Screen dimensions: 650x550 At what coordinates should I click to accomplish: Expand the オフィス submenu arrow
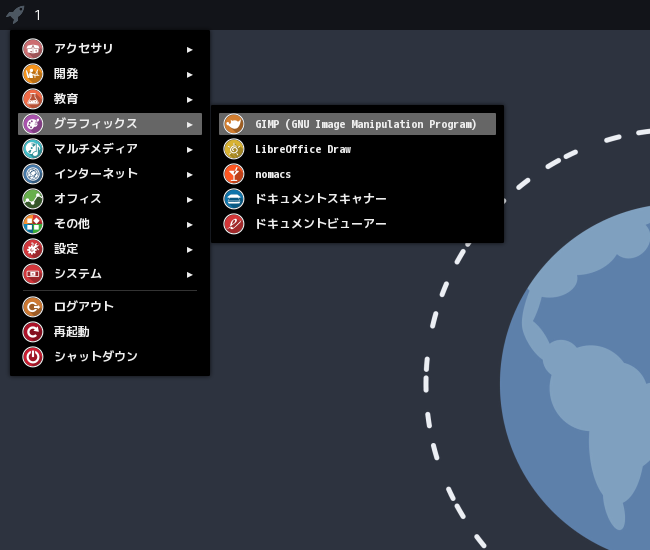pyautogui.click(x=189, y=199)
